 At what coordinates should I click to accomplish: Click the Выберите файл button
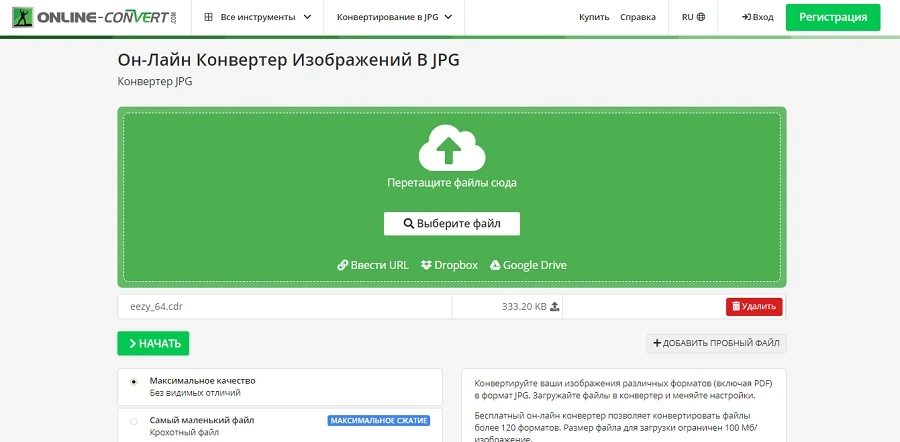click(x=452, y=223)
